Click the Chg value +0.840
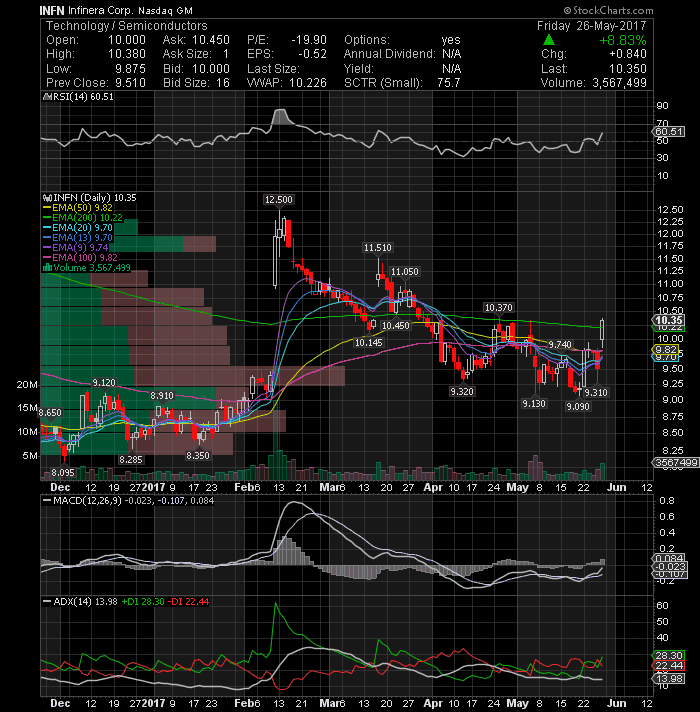This screenshot has width=700, height=712. tap(628, 54)
